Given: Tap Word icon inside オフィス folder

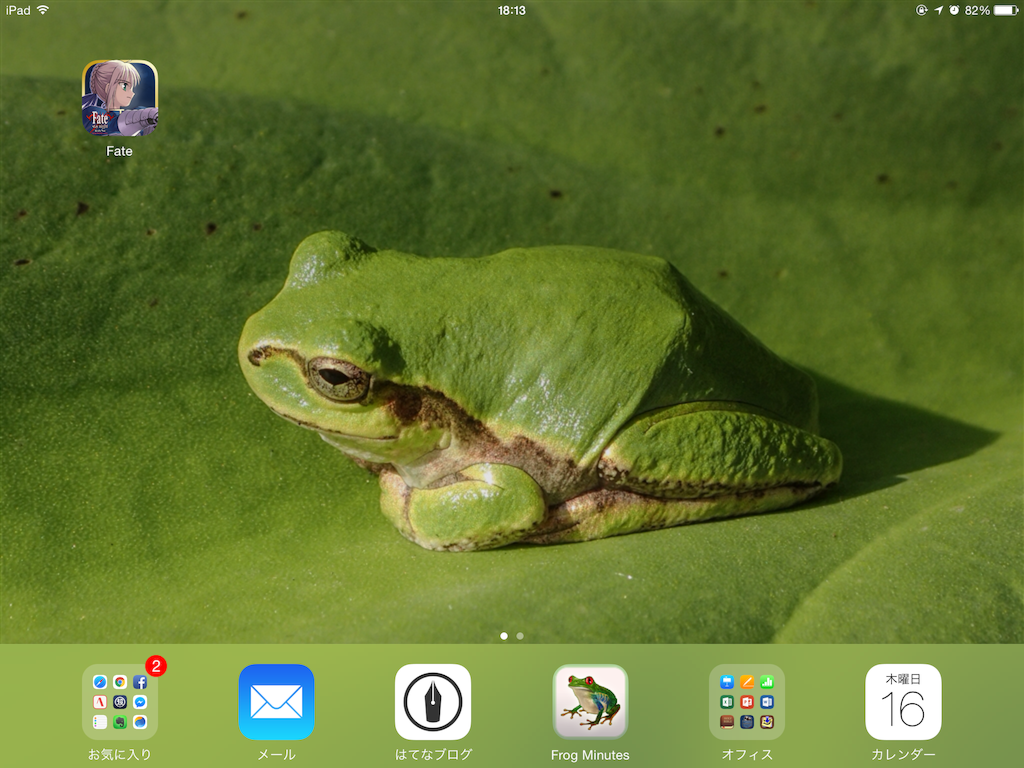Looking at the screenshot, I should 767,702.
